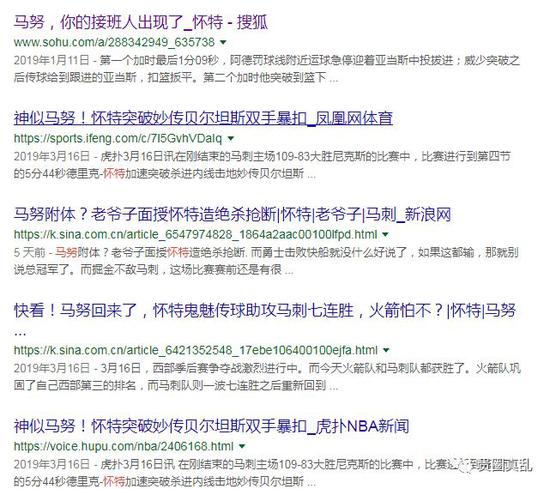Click snippet starting '2019年1月11日 - 第一个加时'
Viewport: 550px width, 489px height.
point(267,60)
